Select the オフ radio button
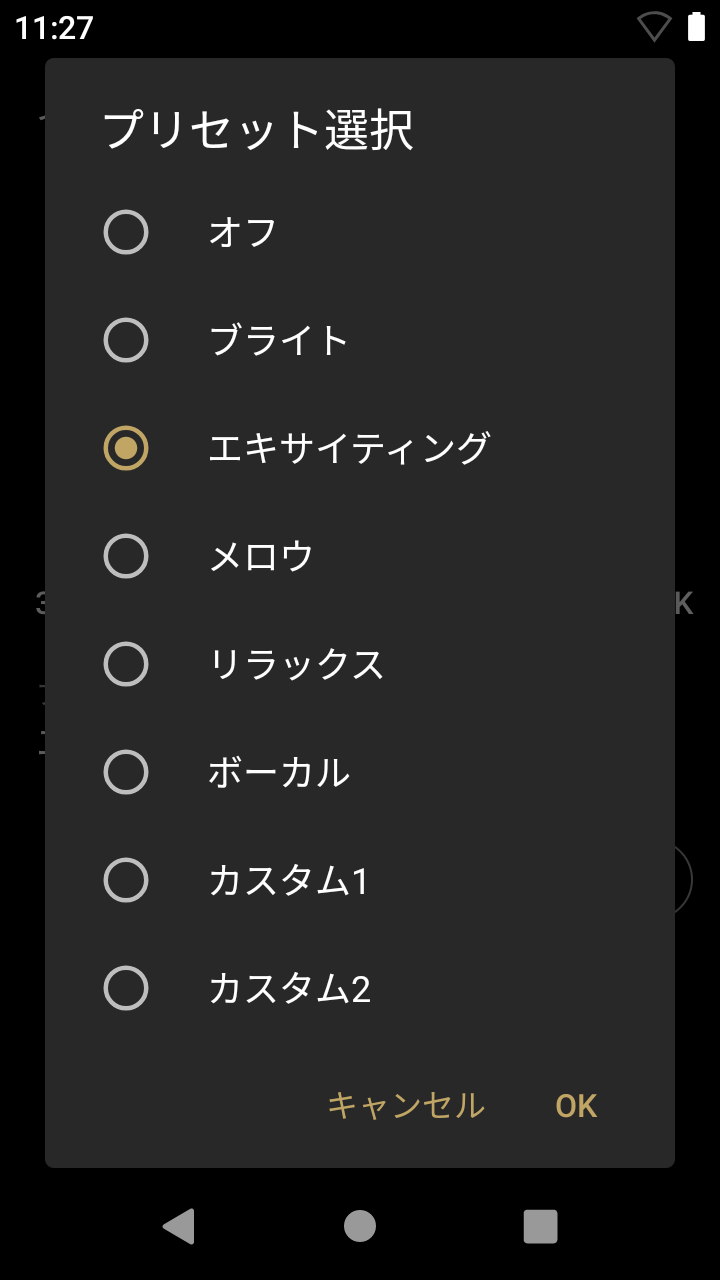This screenshot has width=720, height=1280. (126, 232)
